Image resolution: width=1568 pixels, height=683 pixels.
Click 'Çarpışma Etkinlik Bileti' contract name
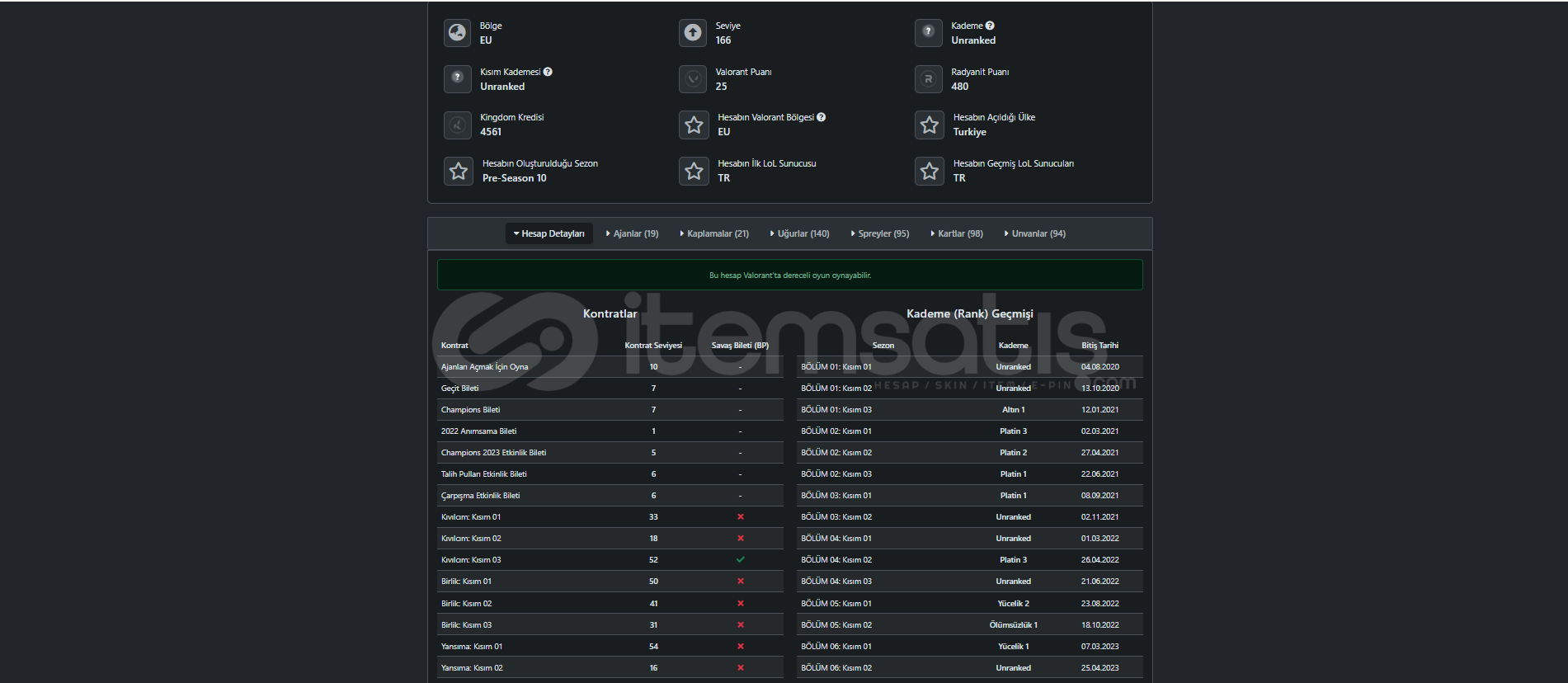[480, 496]
